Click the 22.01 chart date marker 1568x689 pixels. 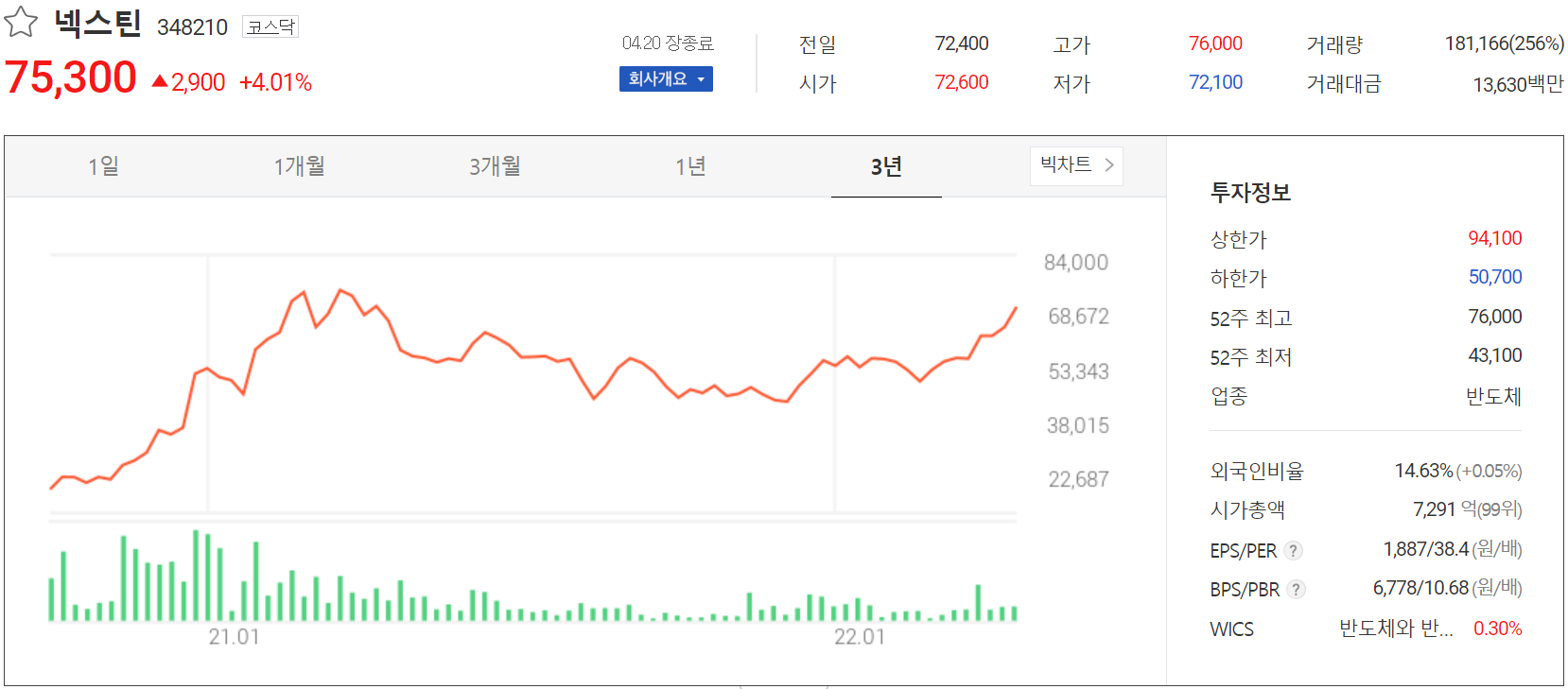click(860, 637)
